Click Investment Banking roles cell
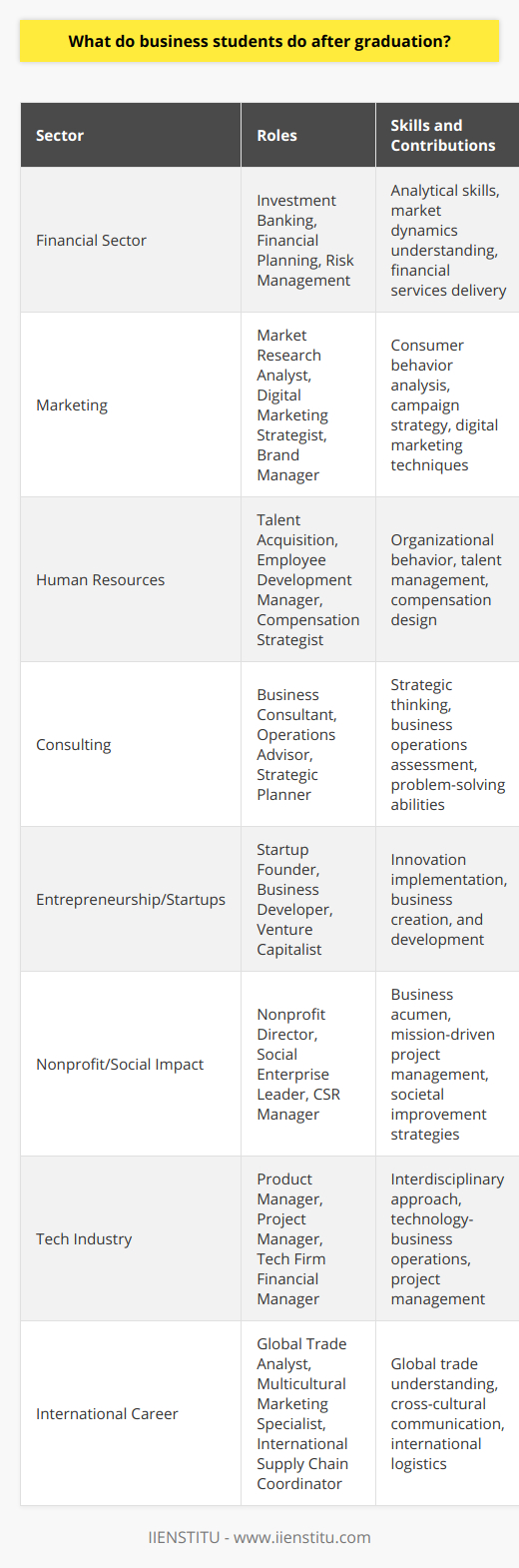The width and height of the screenshot is (519, 1568). coord(307,241)
